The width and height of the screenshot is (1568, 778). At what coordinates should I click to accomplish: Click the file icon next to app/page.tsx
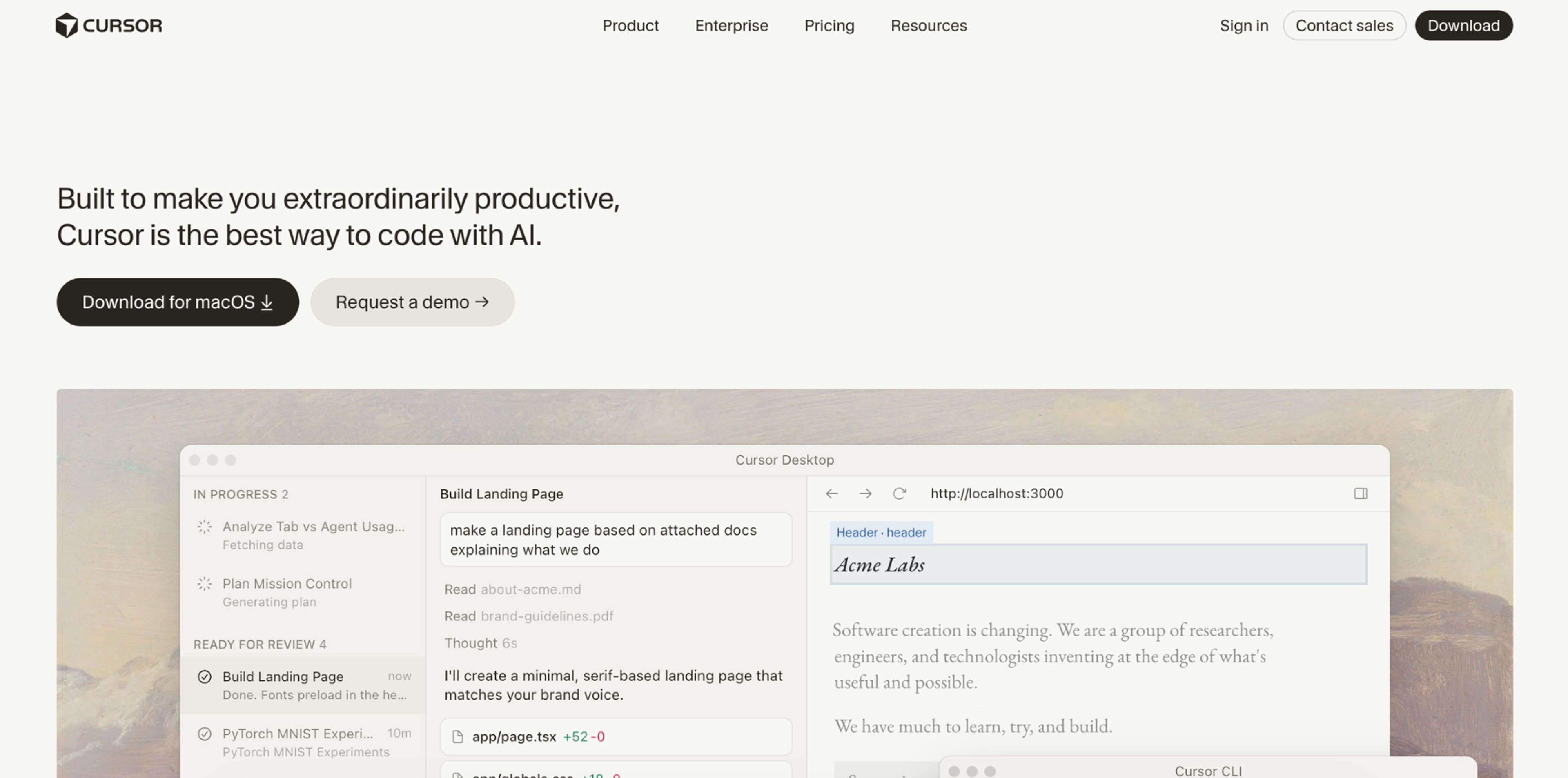458,737
